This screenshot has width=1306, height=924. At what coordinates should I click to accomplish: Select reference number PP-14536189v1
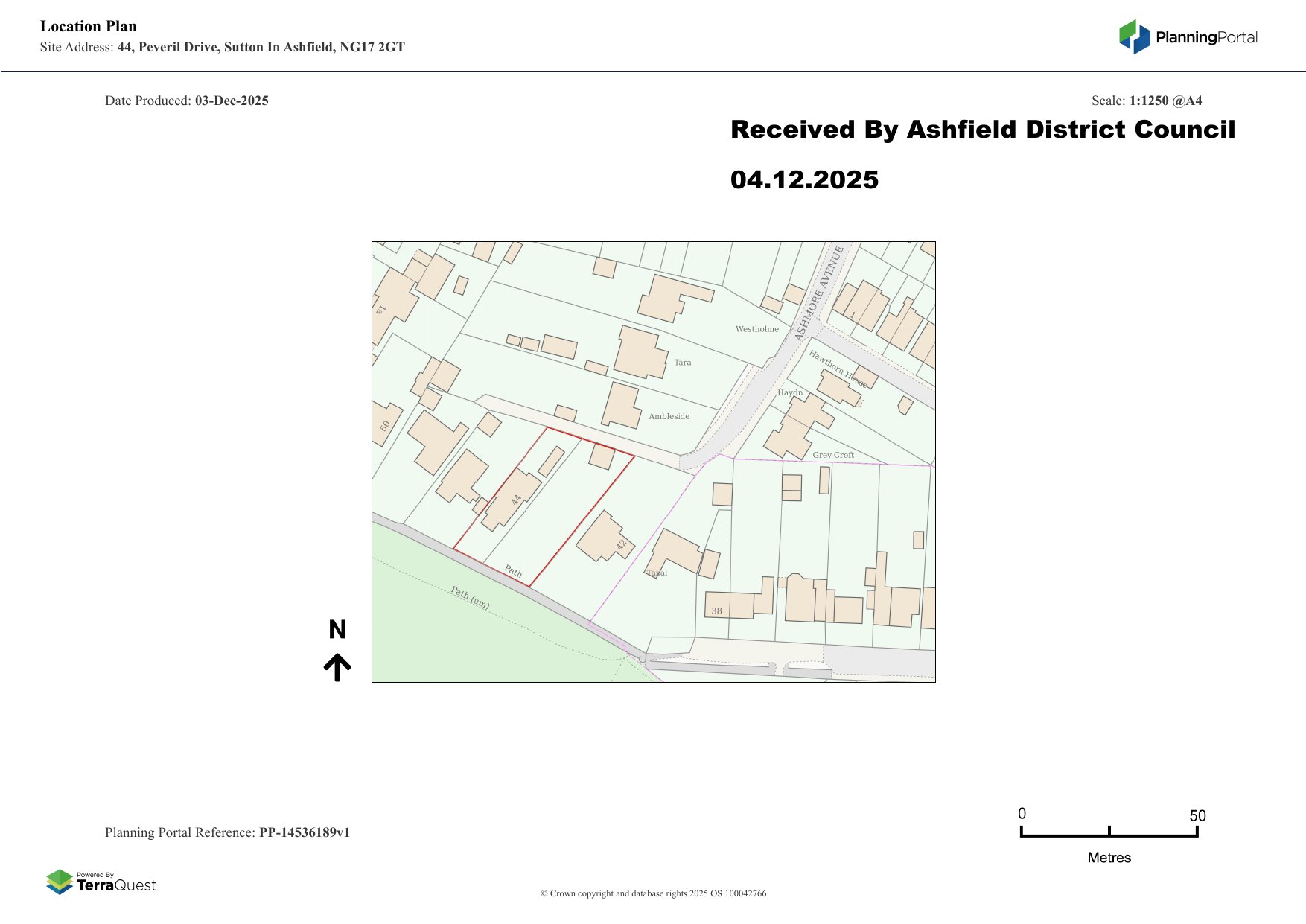(x=304, y=832)
